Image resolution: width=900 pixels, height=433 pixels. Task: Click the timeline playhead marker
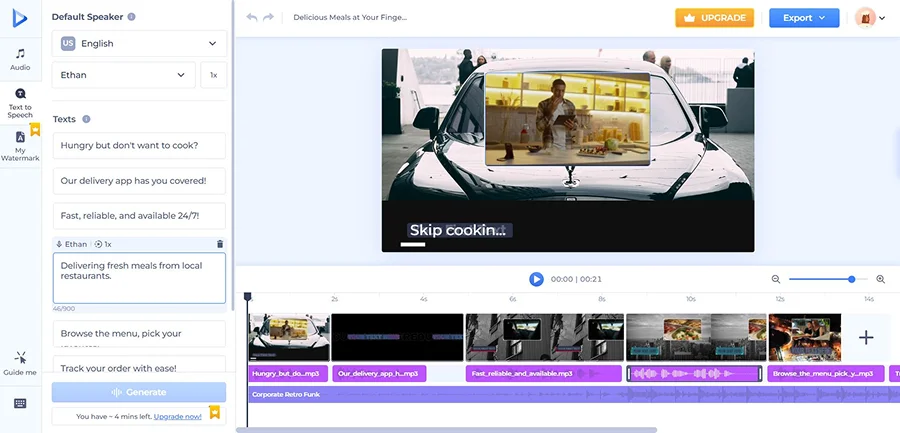click(247, 297)
